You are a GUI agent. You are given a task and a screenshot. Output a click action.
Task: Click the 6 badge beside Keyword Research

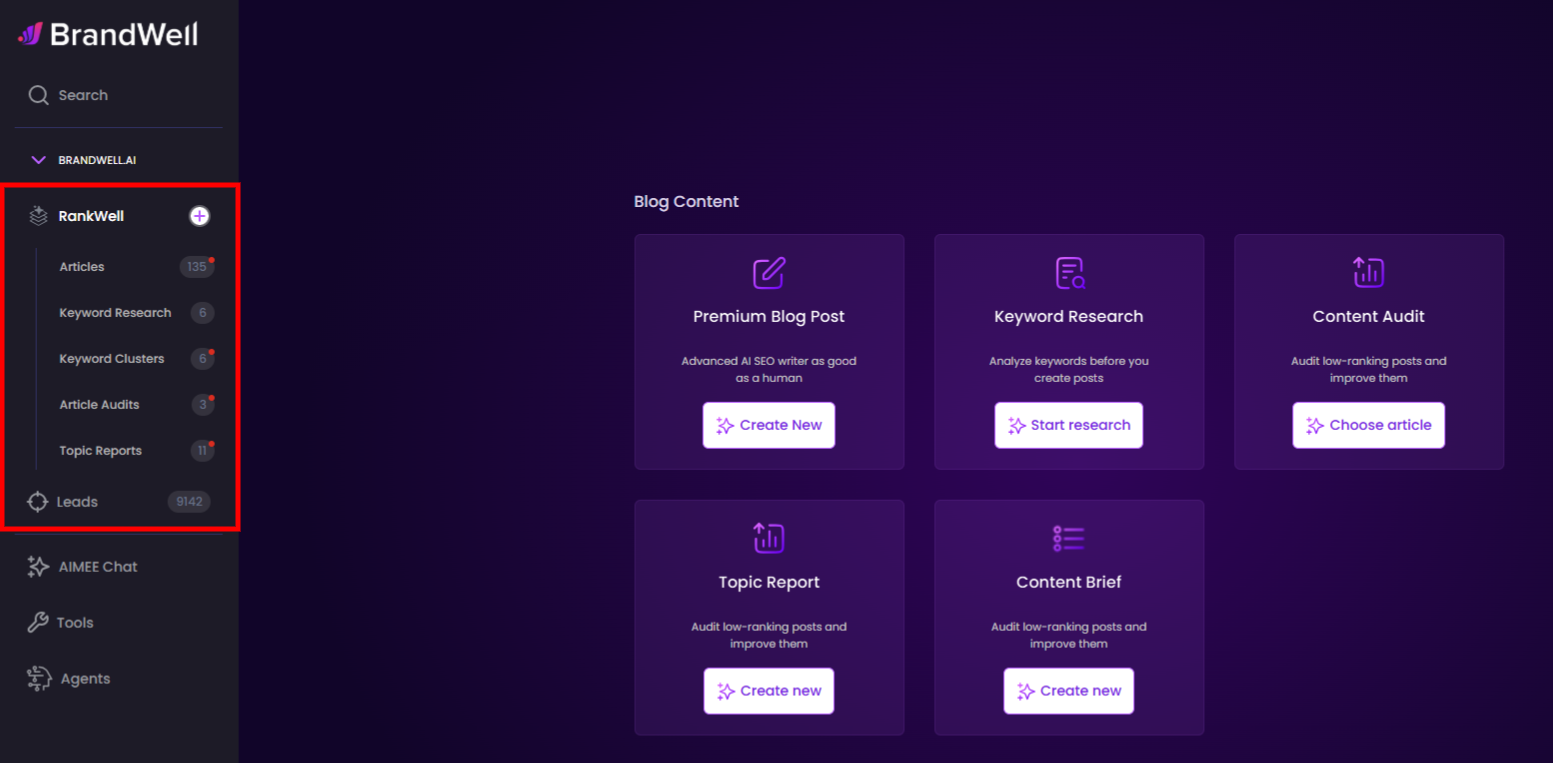pos(202,313)
